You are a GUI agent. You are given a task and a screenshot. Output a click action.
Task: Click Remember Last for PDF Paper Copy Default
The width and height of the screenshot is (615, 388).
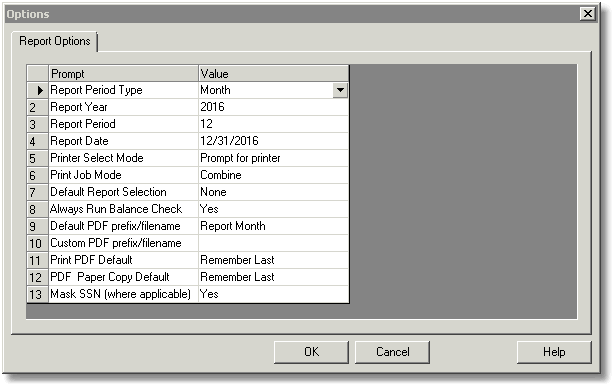coord(273,277)
